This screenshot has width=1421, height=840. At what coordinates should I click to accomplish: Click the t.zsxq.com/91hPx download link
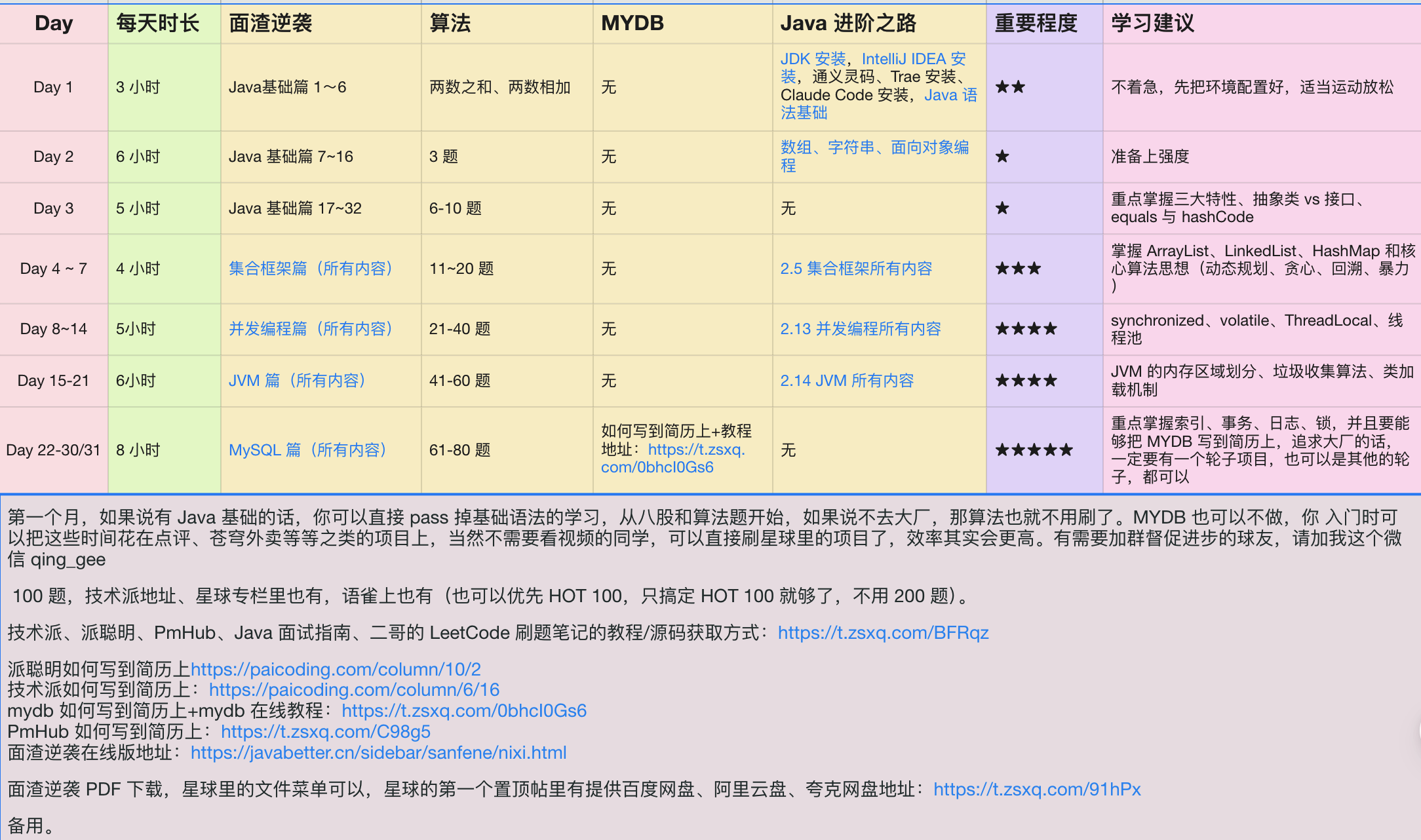click(1037, 790)
